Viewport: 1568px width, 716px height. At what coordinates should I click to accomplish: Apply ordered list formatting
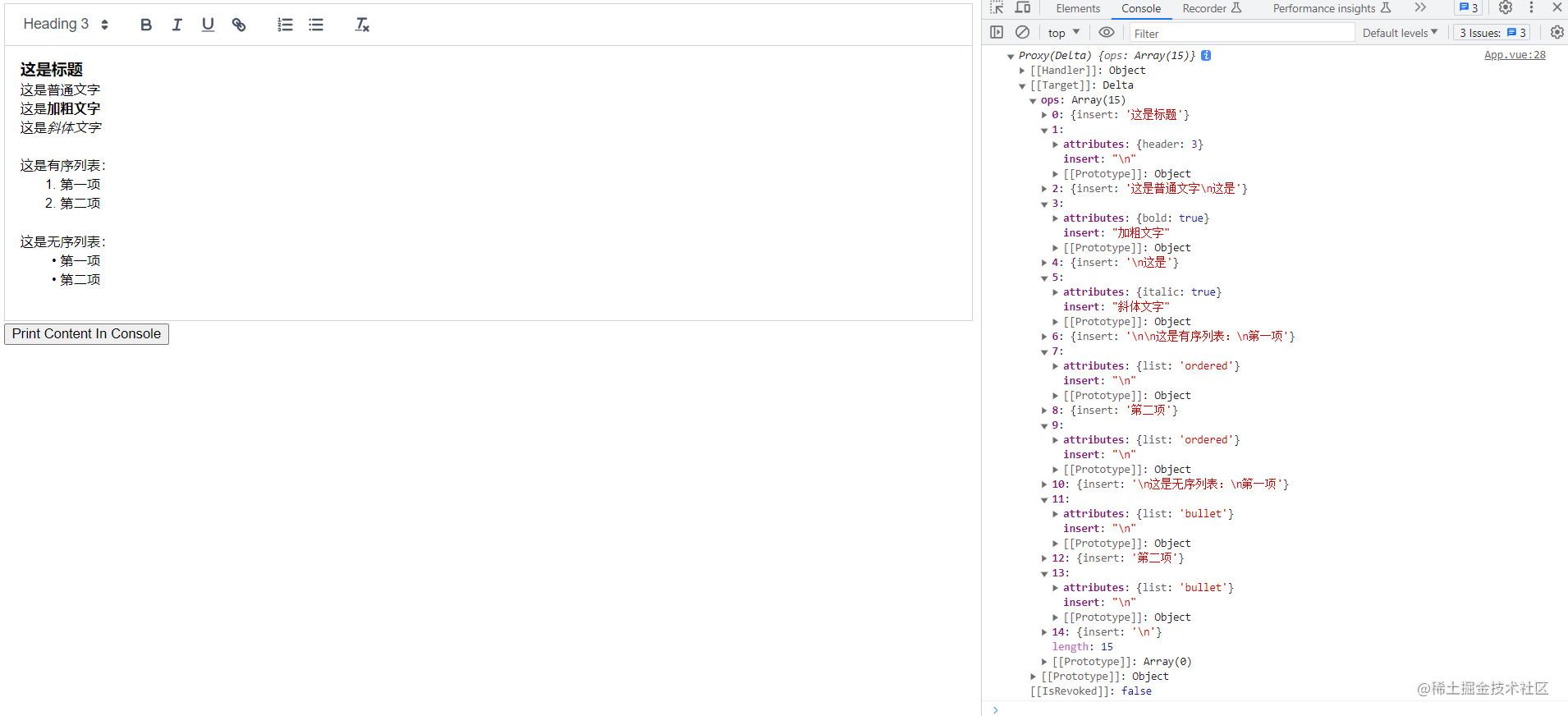pyautogui.click(x=285, y=25)
